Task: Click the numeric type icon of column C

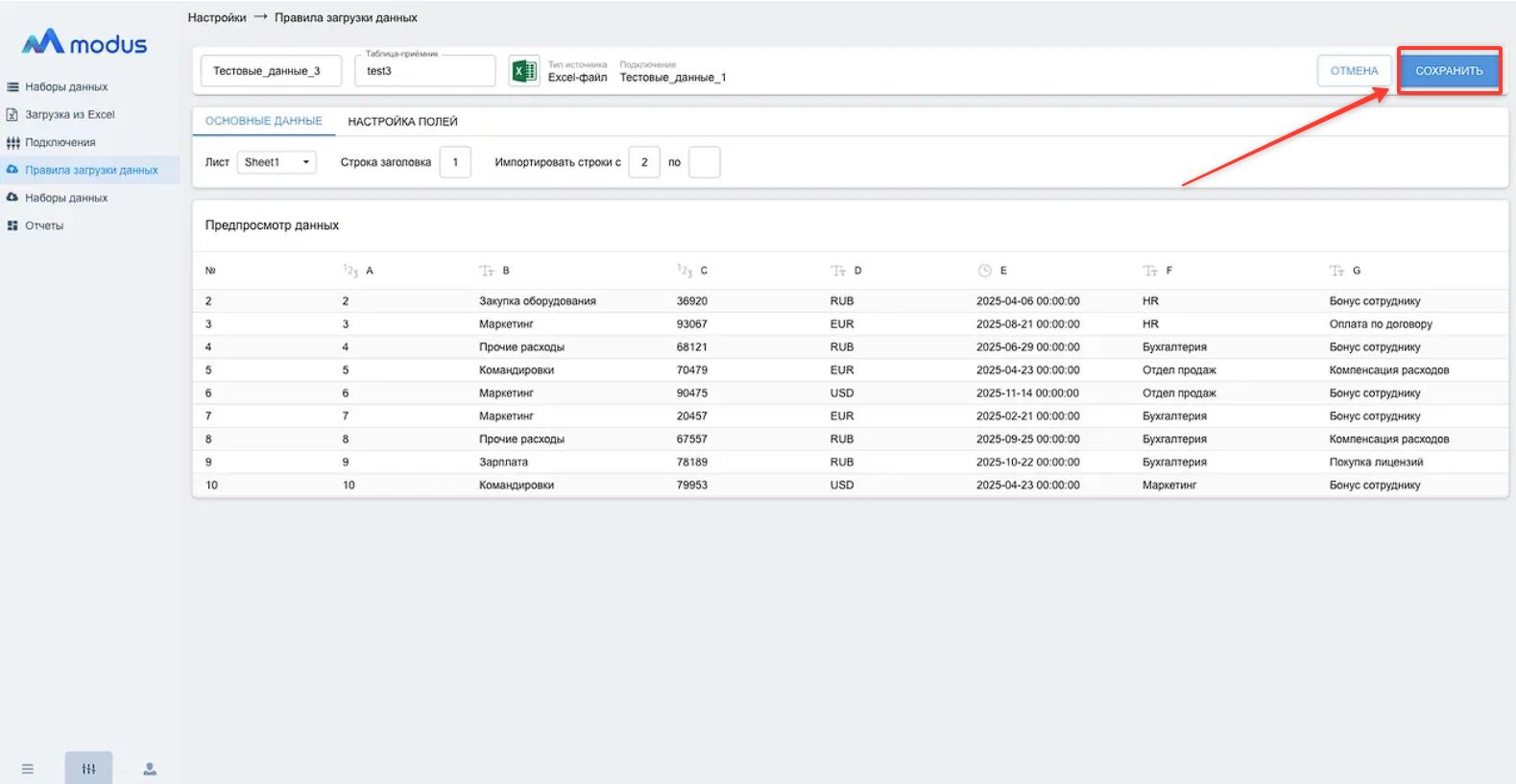Action: pos(685,271)
